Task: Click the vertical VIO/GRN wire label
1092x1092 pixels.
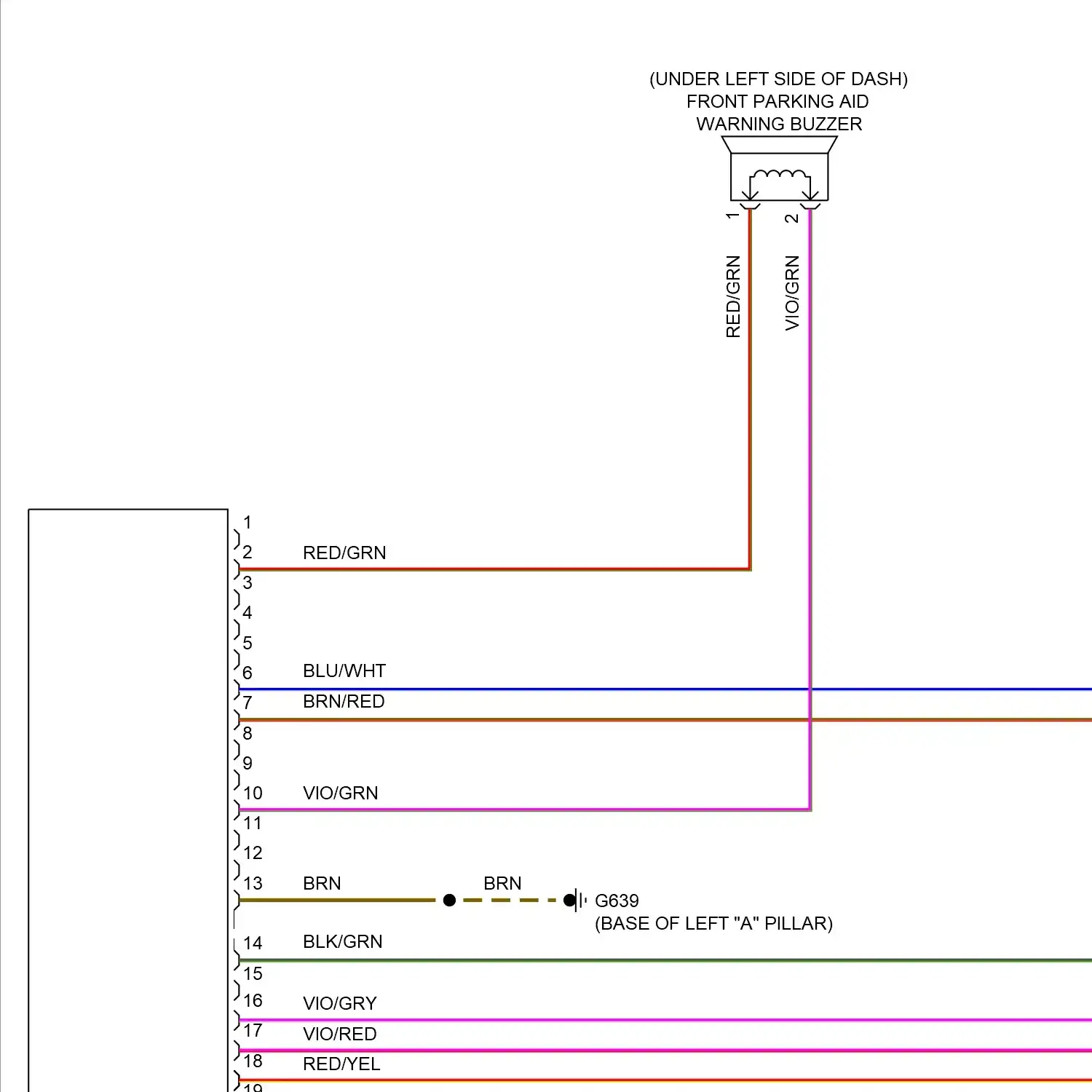Action: pyautogui.click(x=792, y=293)
